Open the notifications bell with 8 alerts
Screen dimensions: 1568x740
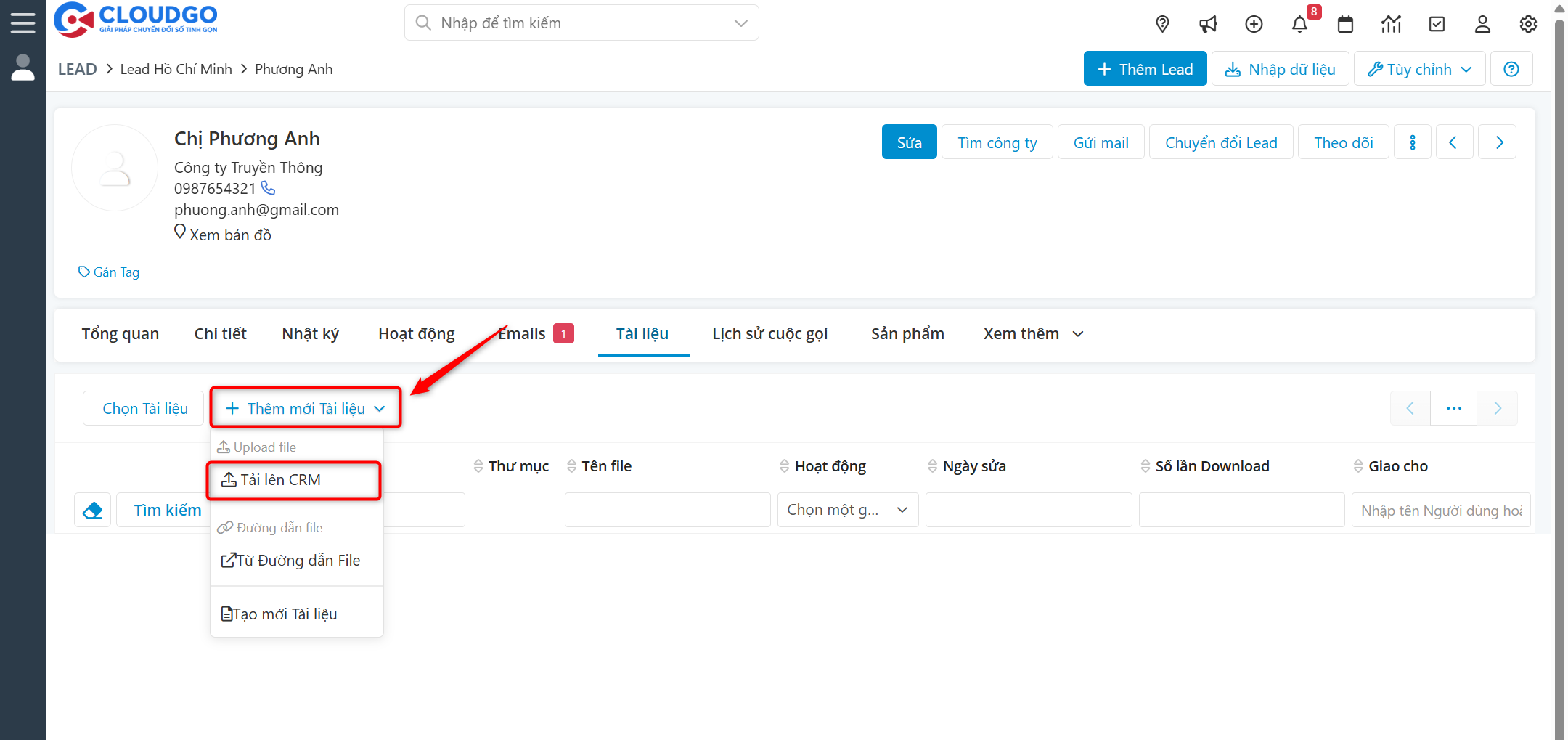pyautogui.click(x=1299, y=23)
